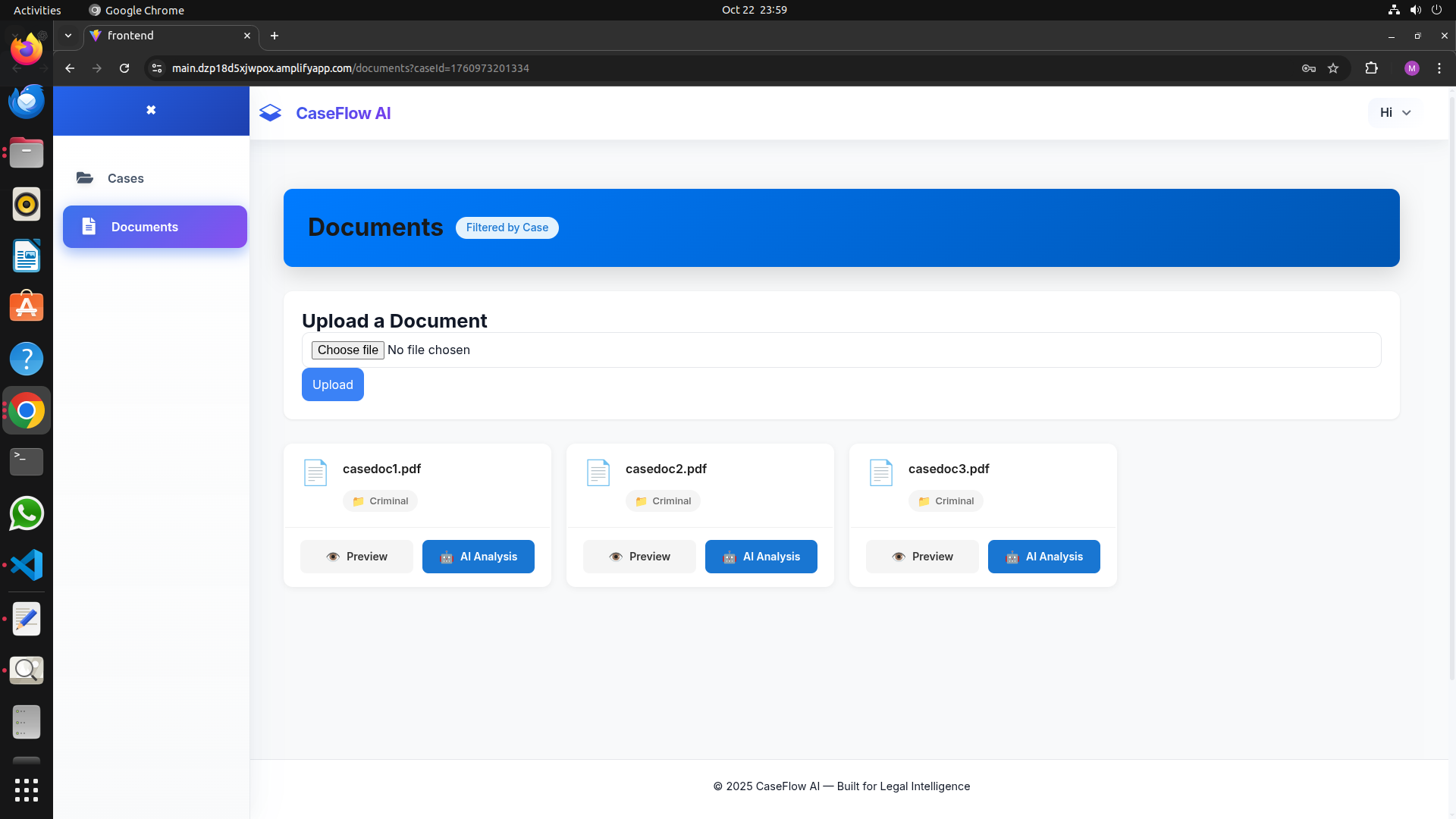Preview casedoc3.pdf
The width and height of the screenshot is (1456, 819).
[x=922, y=557]
